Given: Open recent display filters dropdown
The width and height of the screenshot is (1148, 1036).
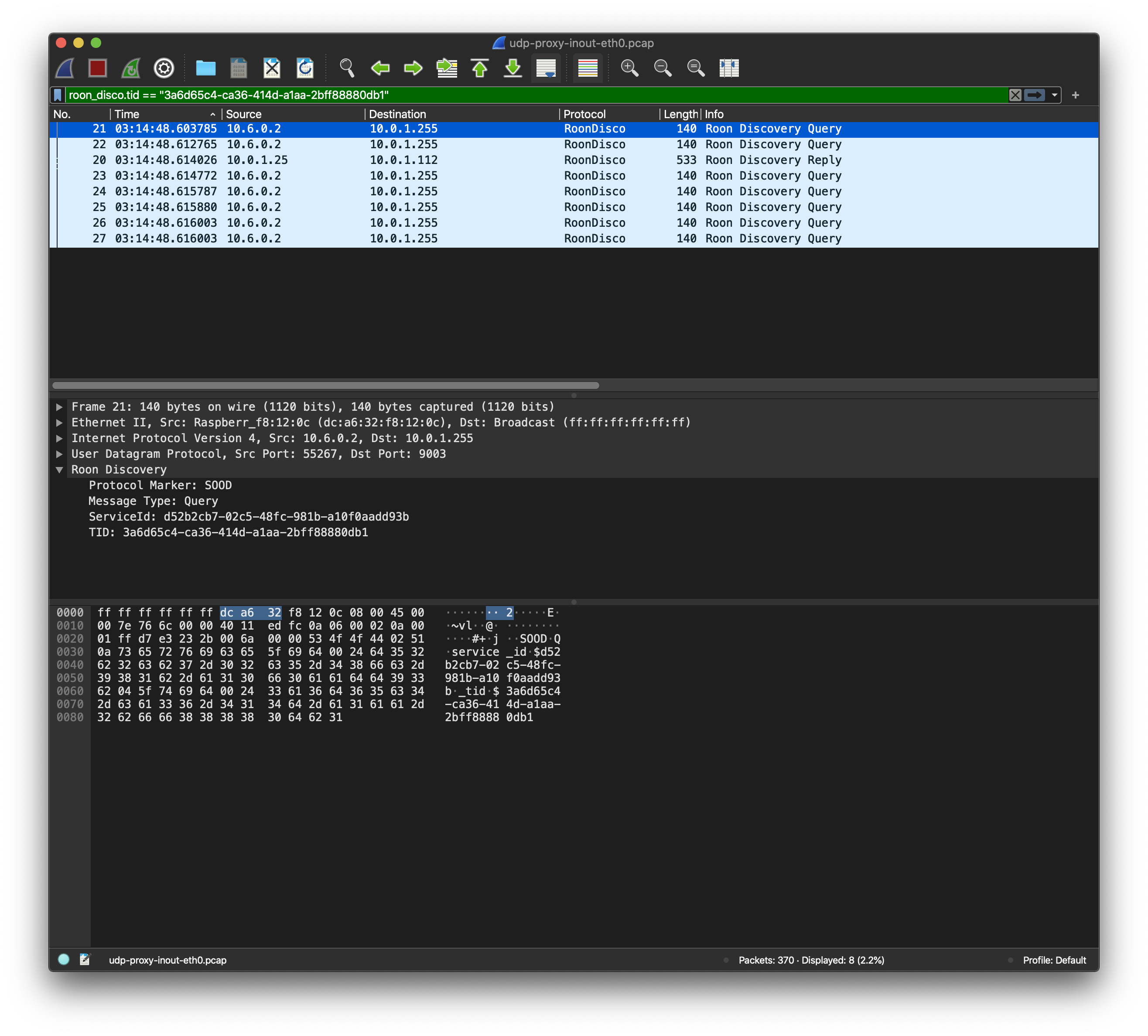Looking at the screenshot, I should click(1055, 95).
